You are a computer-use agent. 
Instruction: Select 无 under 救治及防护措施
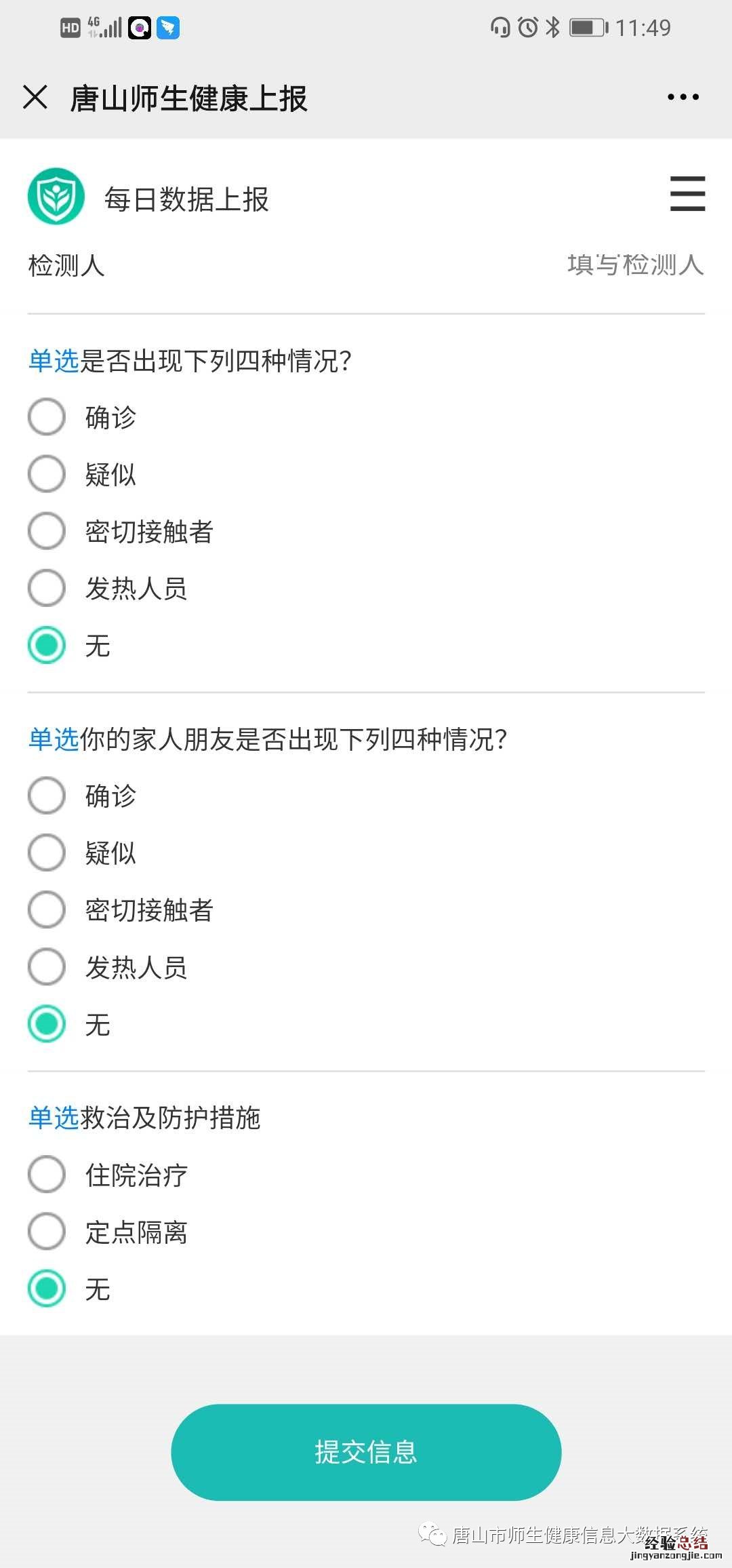click(x=47, y=1289)
